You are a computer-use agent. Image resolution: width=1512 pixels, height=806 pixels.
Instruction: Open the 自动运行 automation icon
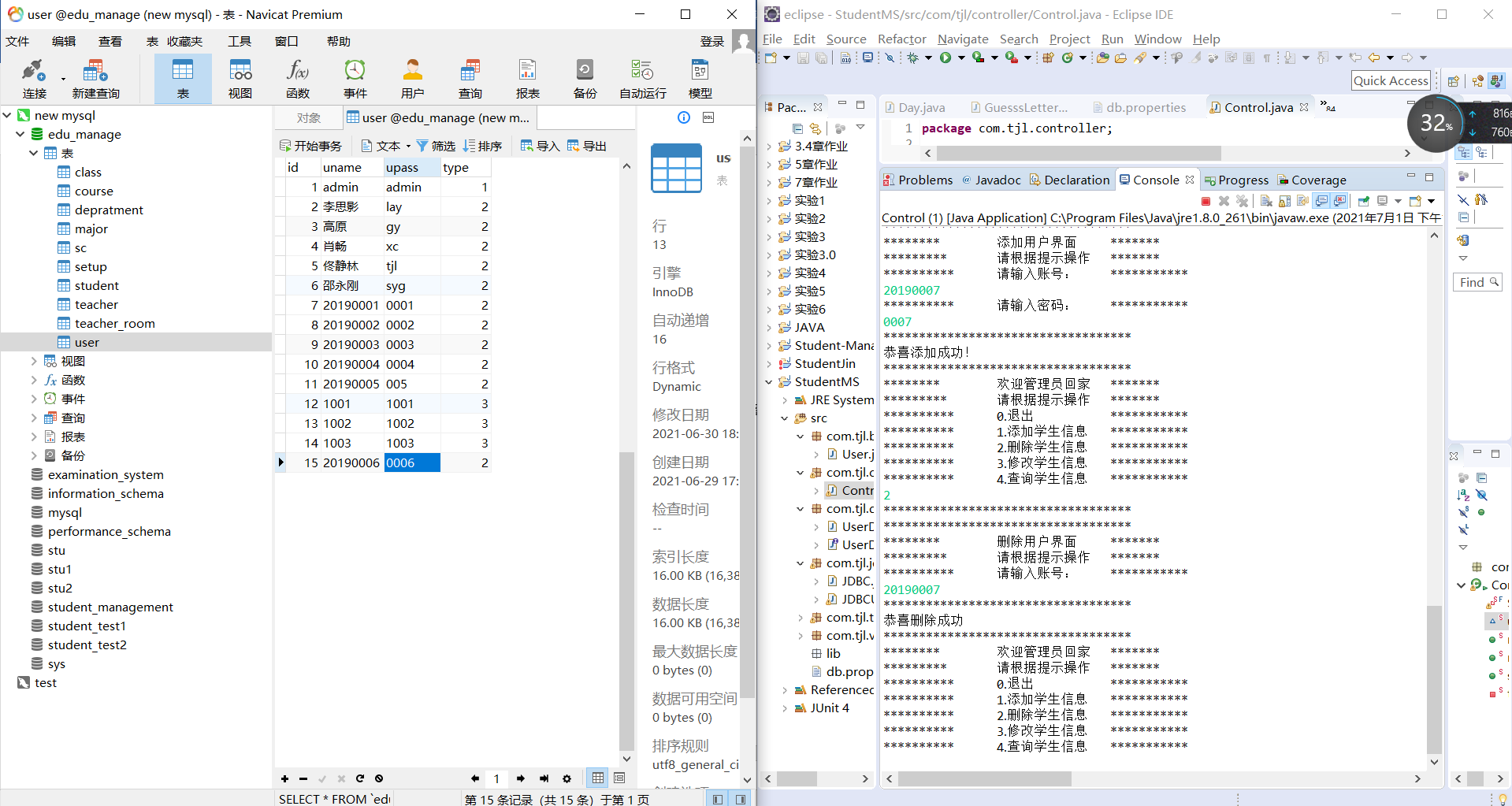point(643,79)
